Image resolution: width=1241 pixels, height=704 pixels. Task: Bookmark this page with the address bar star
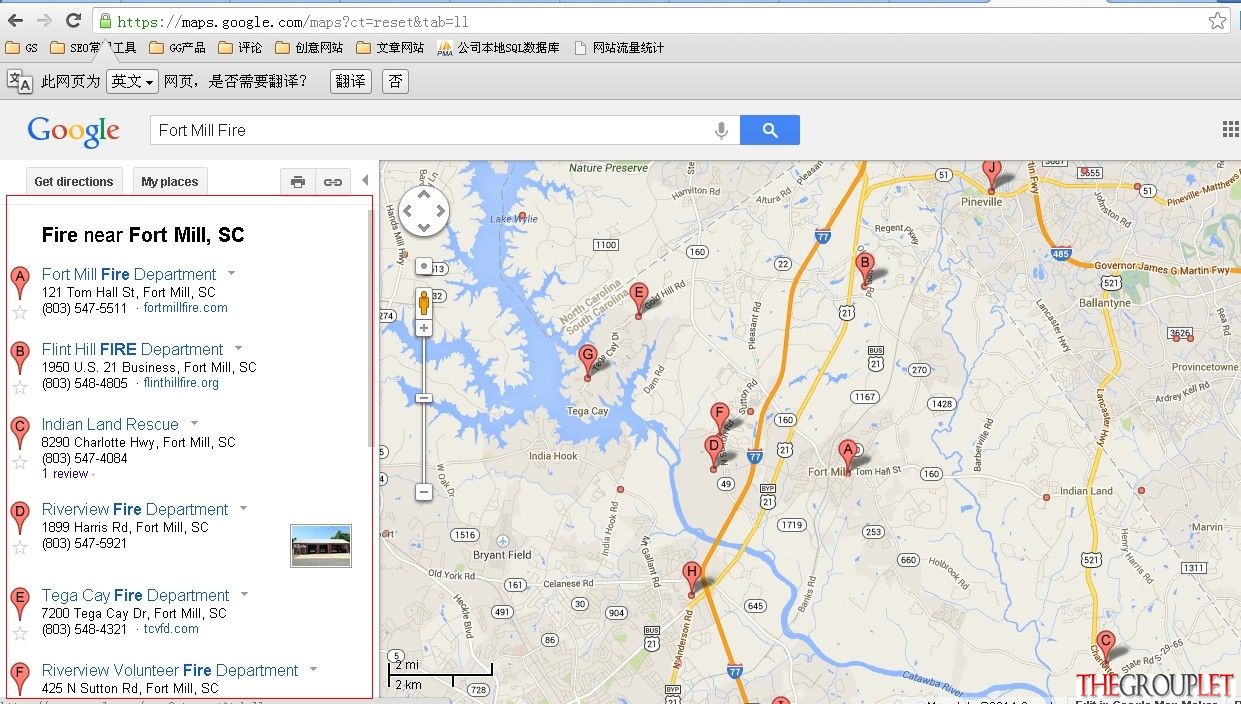point(1217,21)
